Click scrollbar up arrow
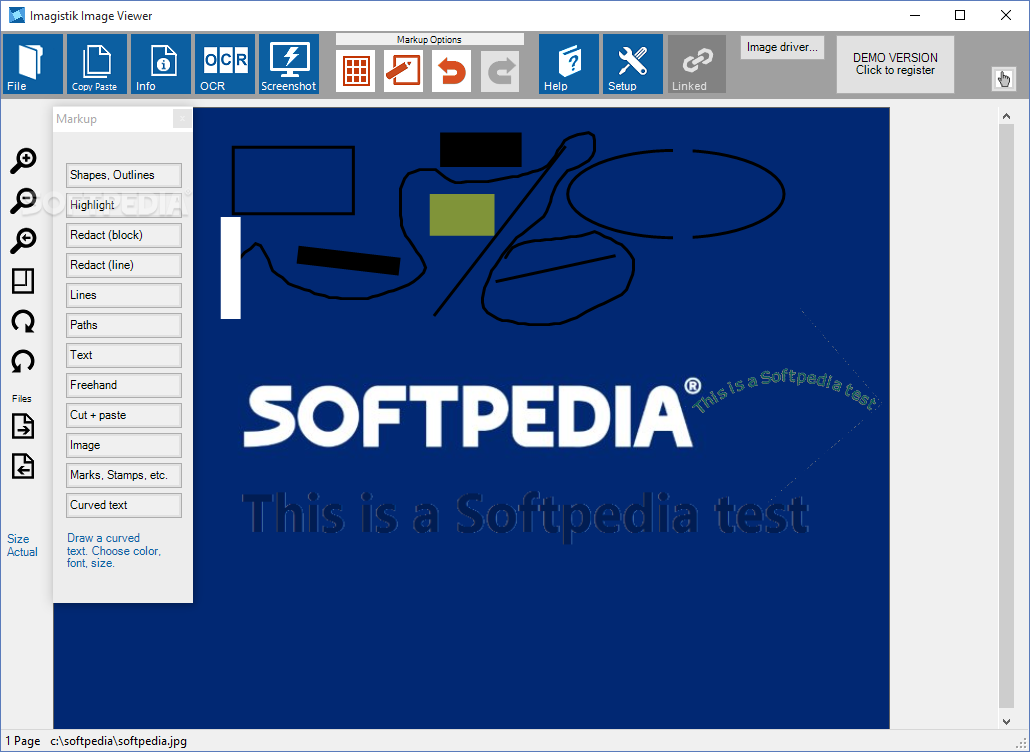The width and height of the screenshot is (1030, 752). 1006,116
